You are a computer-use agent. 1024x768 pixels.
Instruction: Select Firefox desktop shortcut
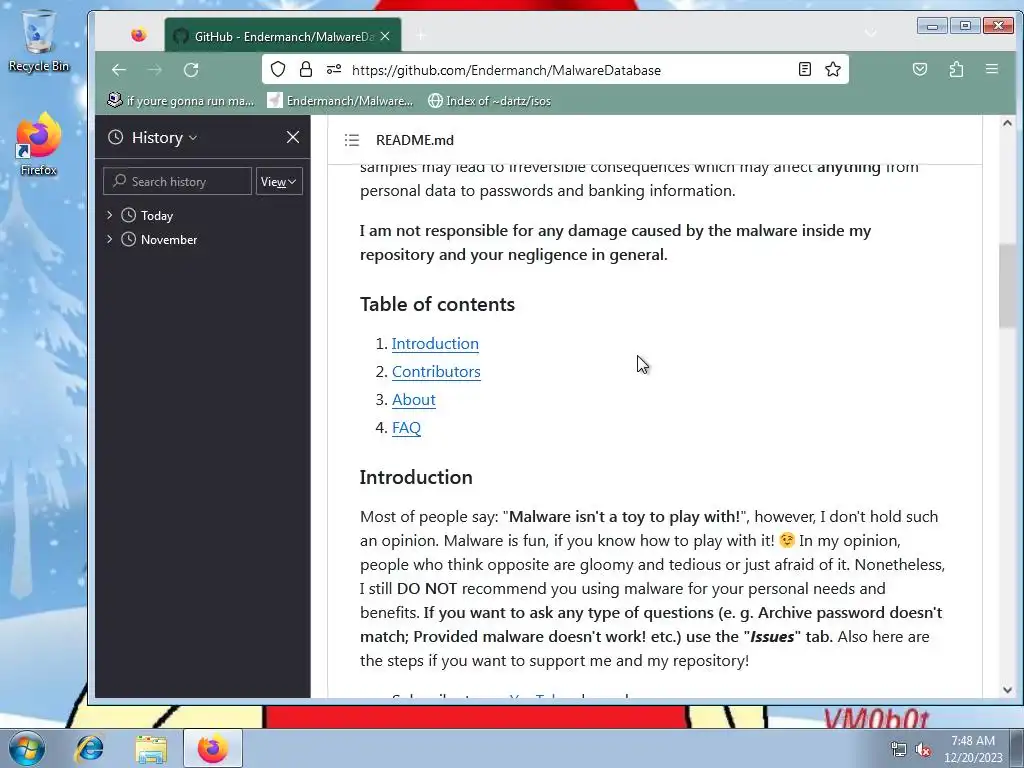[39, 144]
